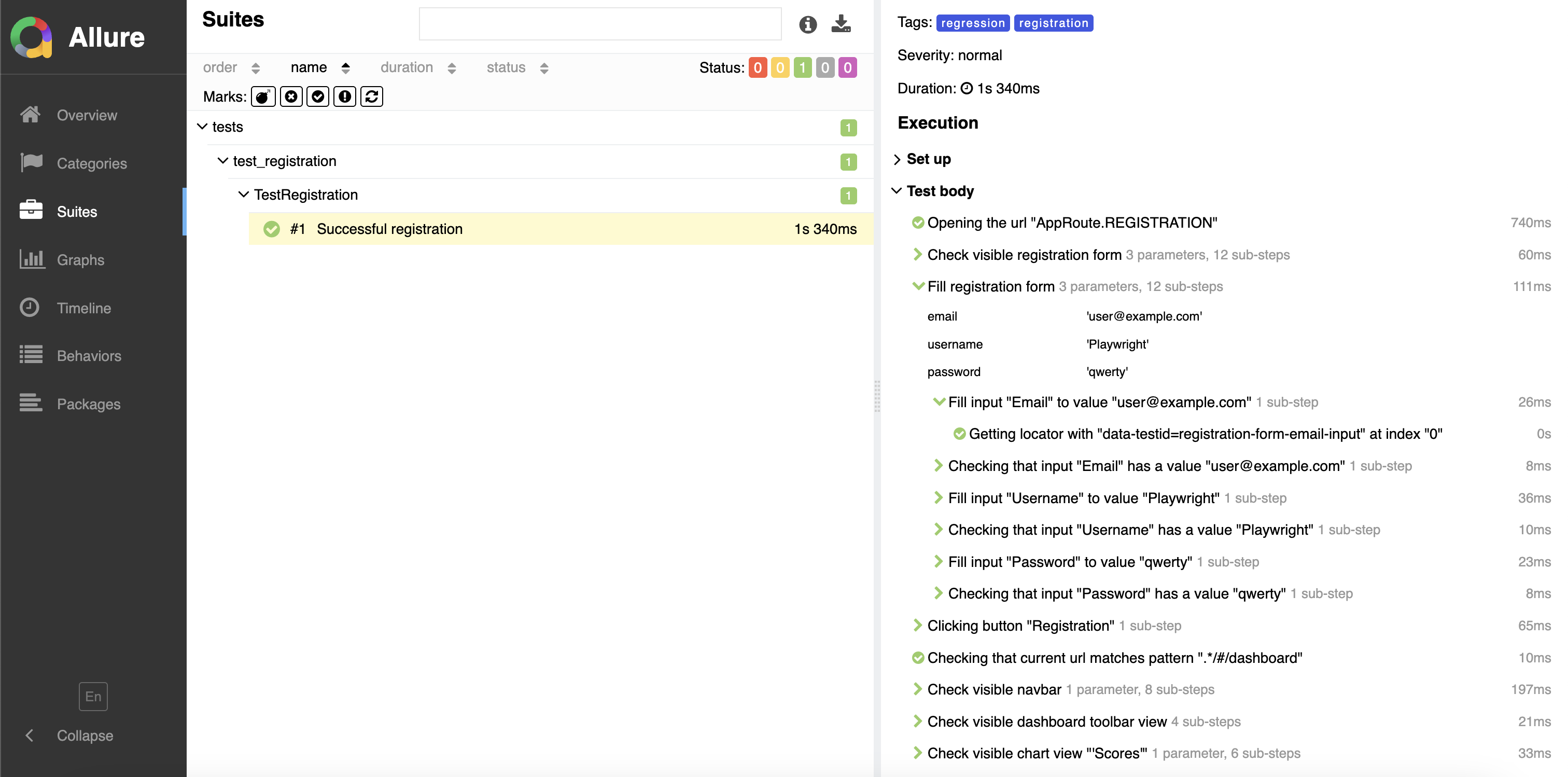Viewport: 1568px width, 777px height.
Task: Open the Categories page
Action: click(x=92, y=163)
